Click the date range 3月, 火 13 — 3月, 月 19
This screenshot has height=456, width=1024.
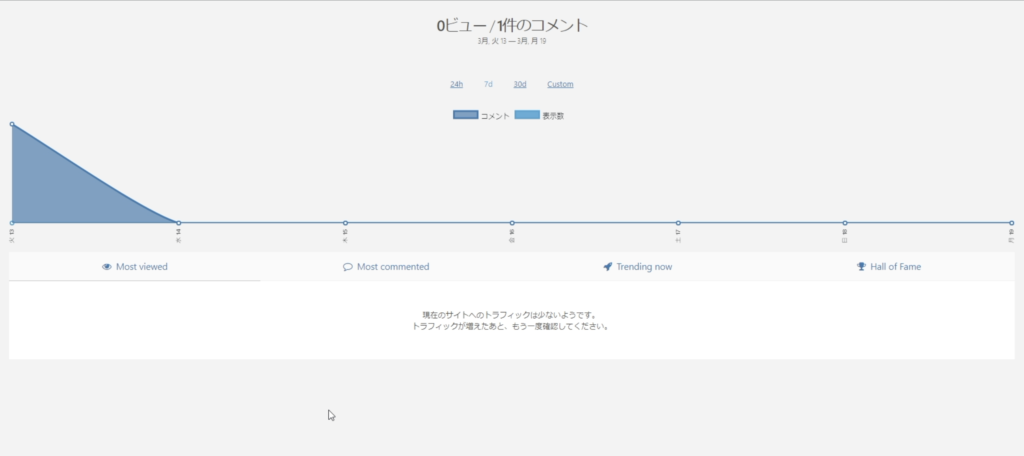[512, 41]
